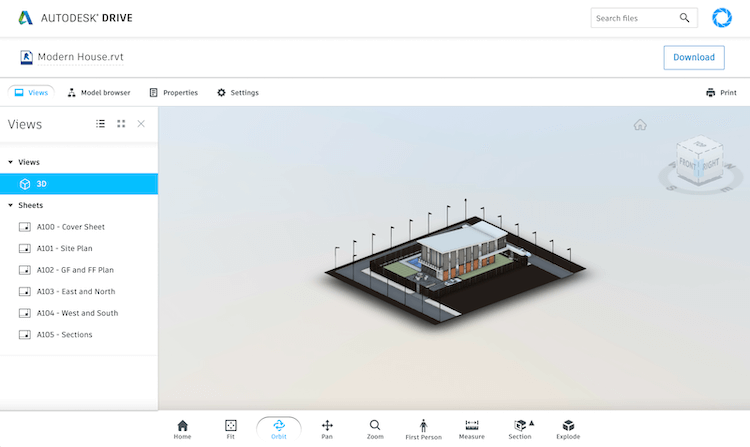The image size is (750, 447).
Task: Click the Autodesk Drive logo
Action: tap(75, 18)
